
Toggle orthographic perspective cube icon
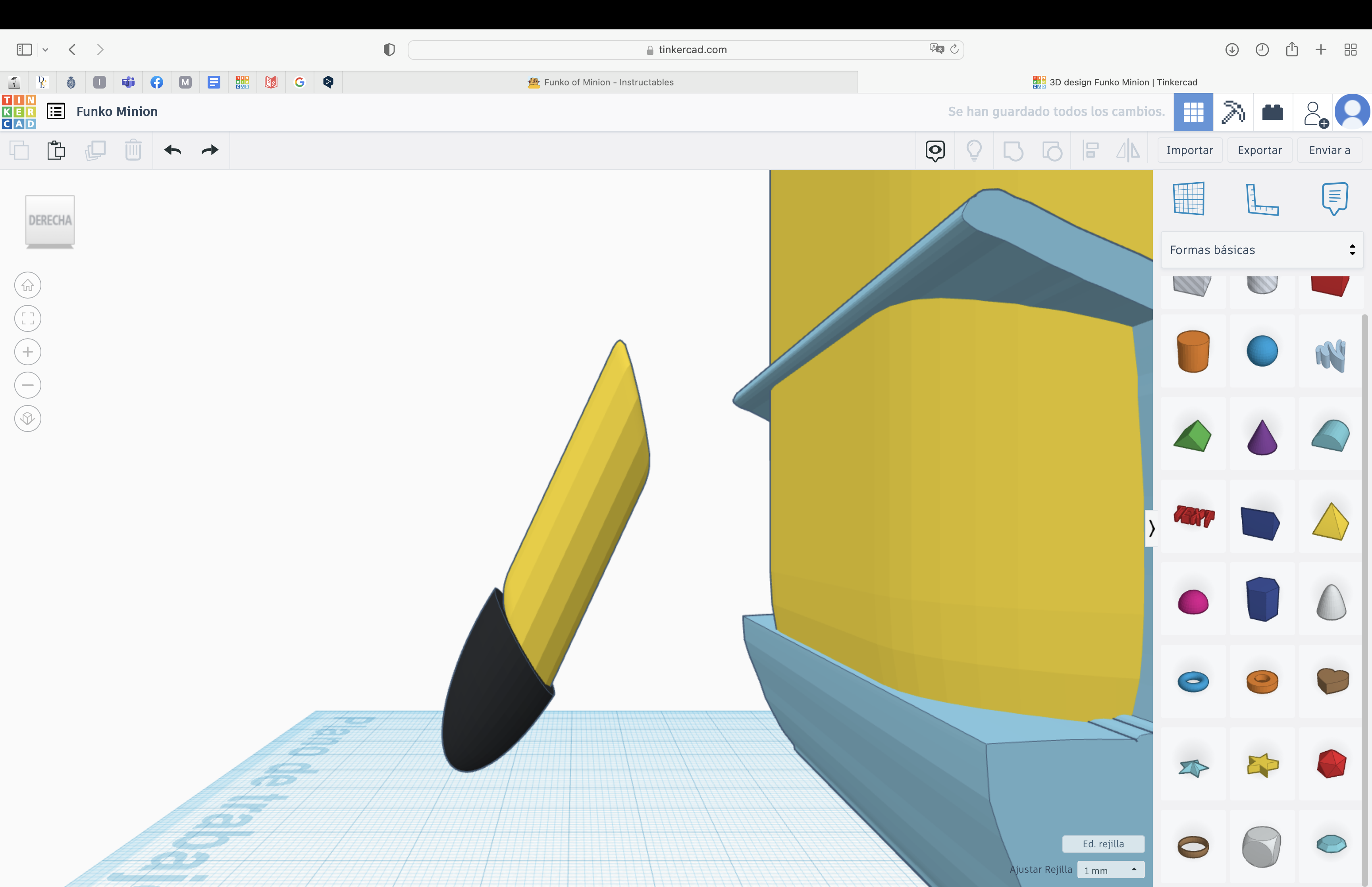pyautogui.click(x=28, y=419)
